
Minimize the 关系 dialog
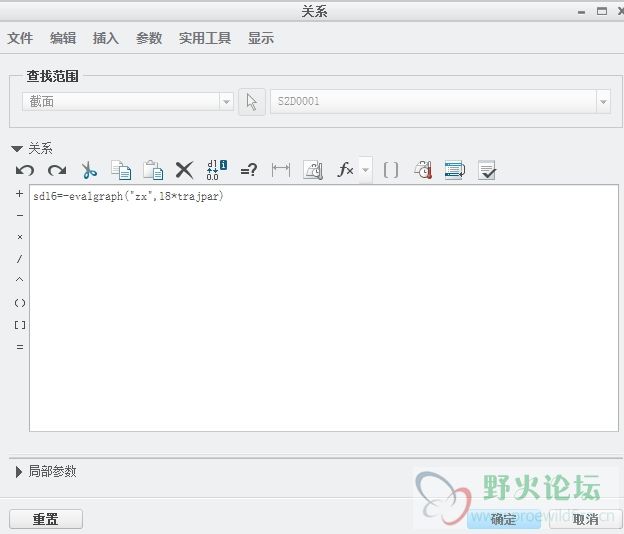click(581, 12)
